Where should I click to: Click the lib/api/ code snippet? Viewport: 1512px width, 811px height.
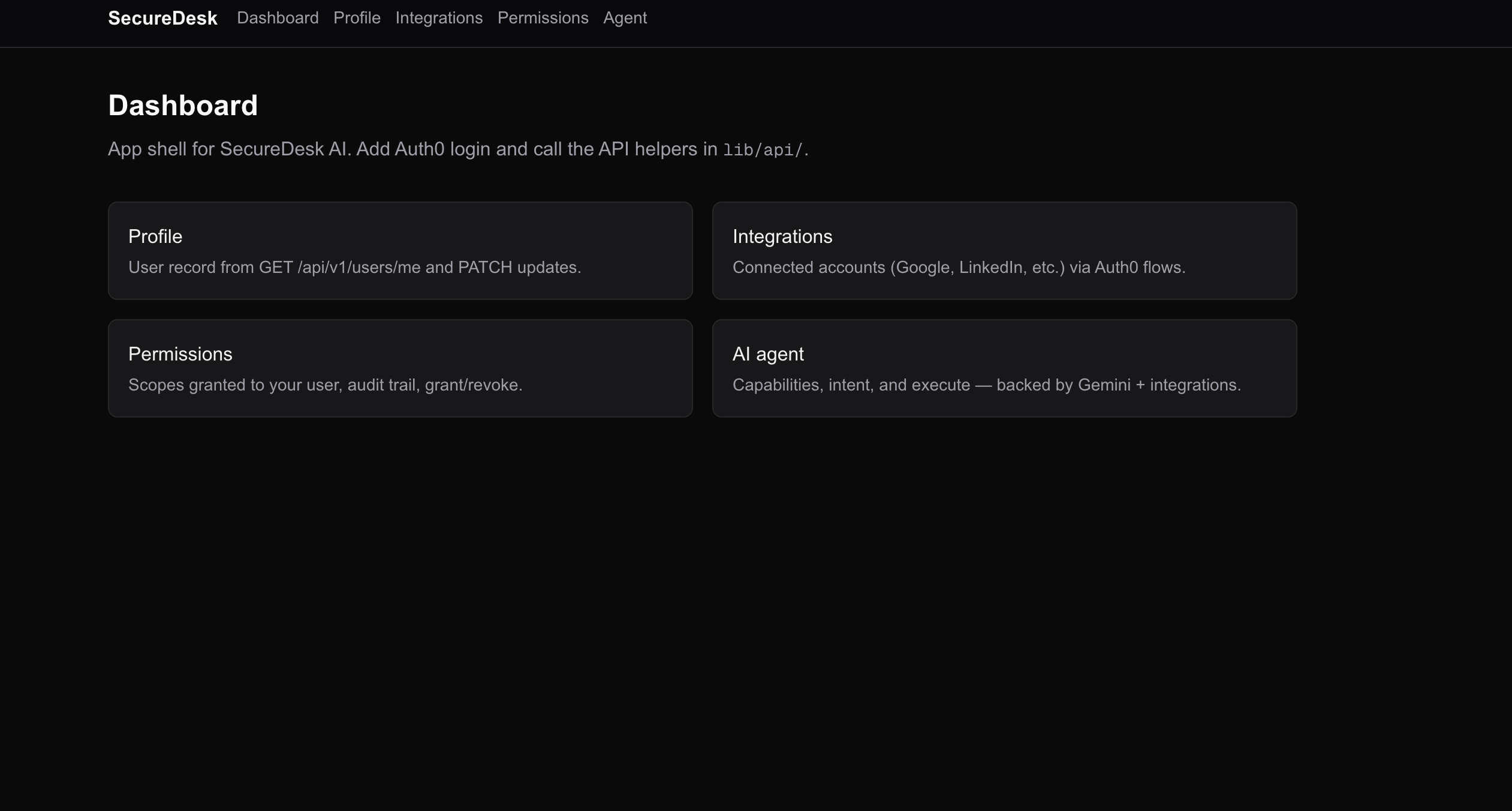pos(763,150)
